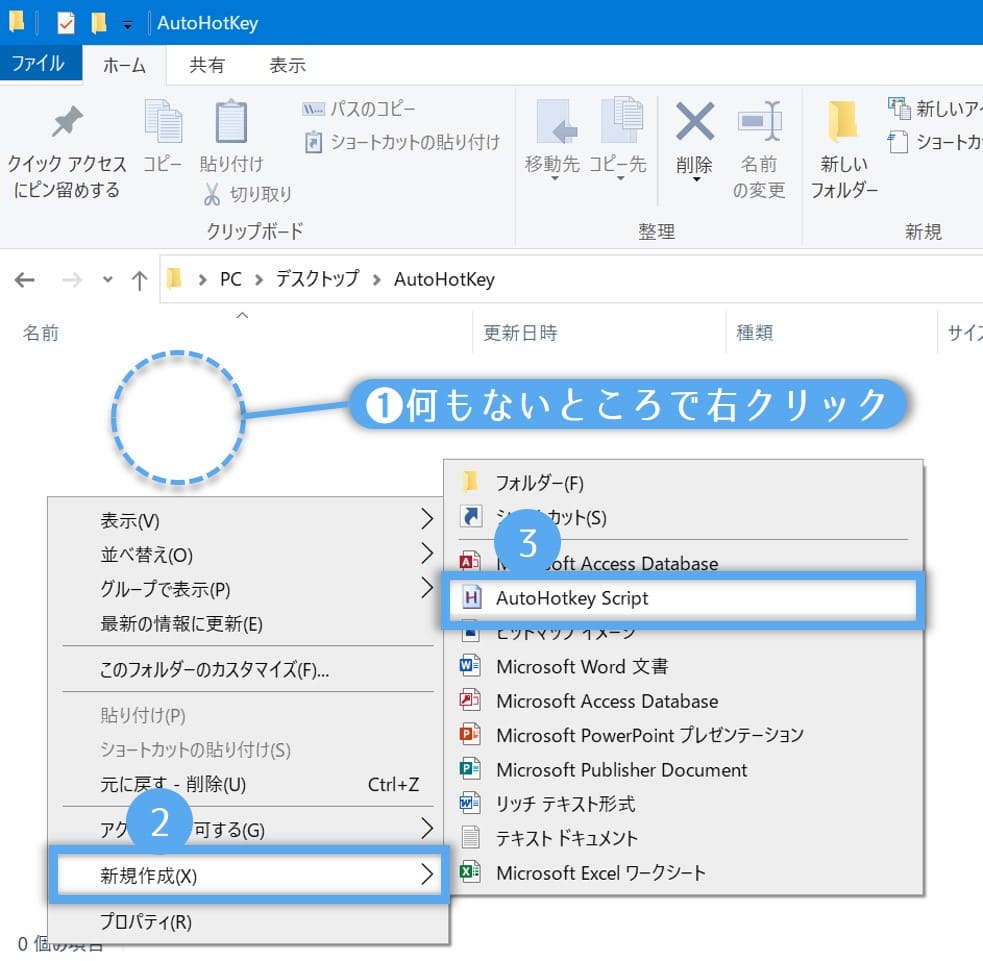This screenshot has width=983, height=961.
Task: Click AutoHotkey H script icon
Action: click(471, 597)
